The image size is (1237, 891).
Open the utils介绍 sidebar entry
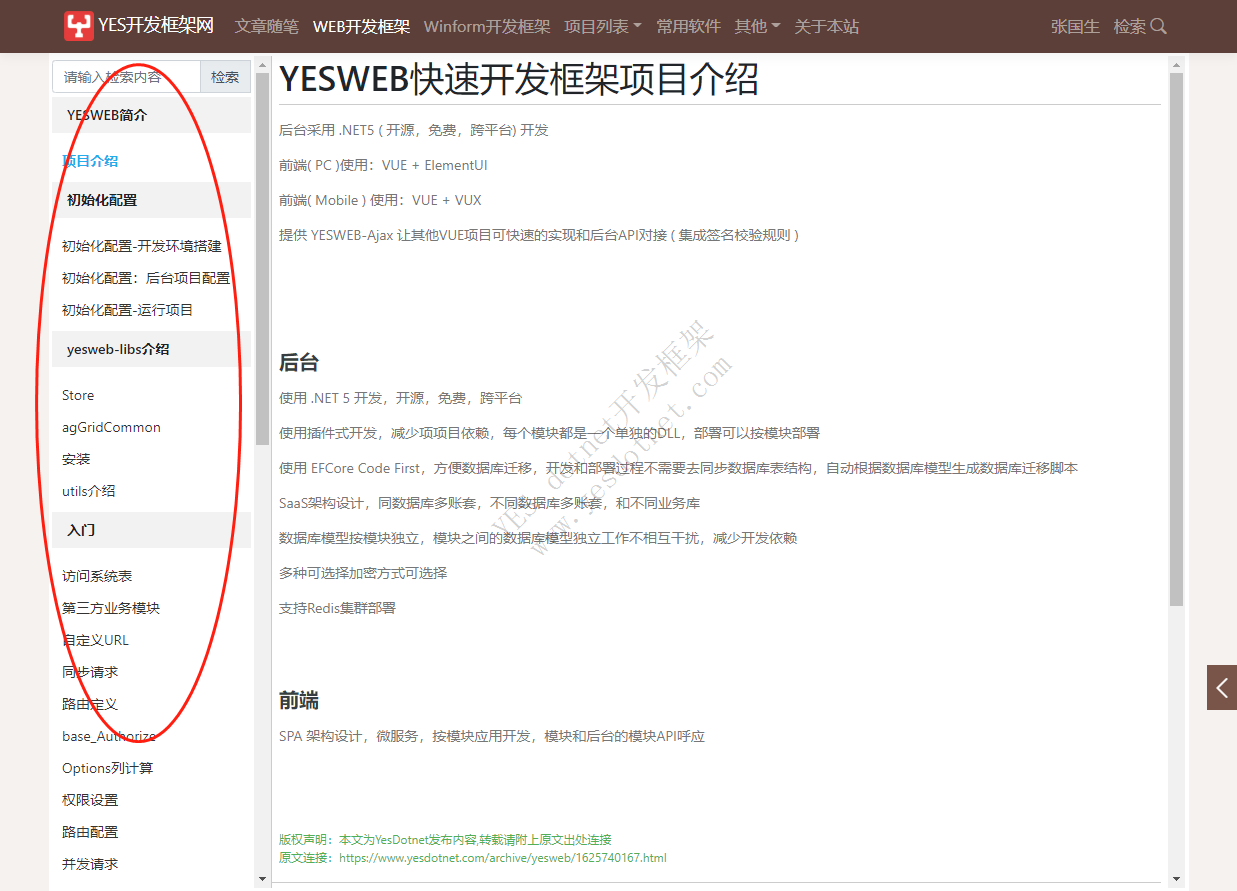[88, 491]
